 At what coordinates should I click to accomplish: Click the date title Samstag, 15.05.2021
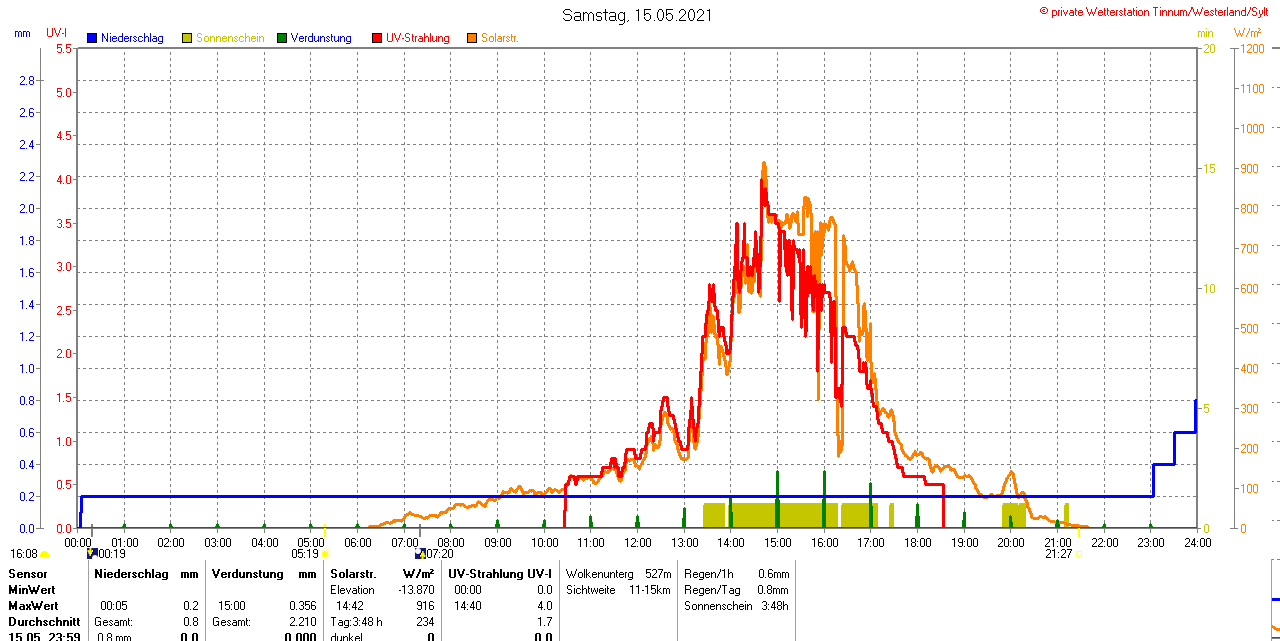pos(637,15)
